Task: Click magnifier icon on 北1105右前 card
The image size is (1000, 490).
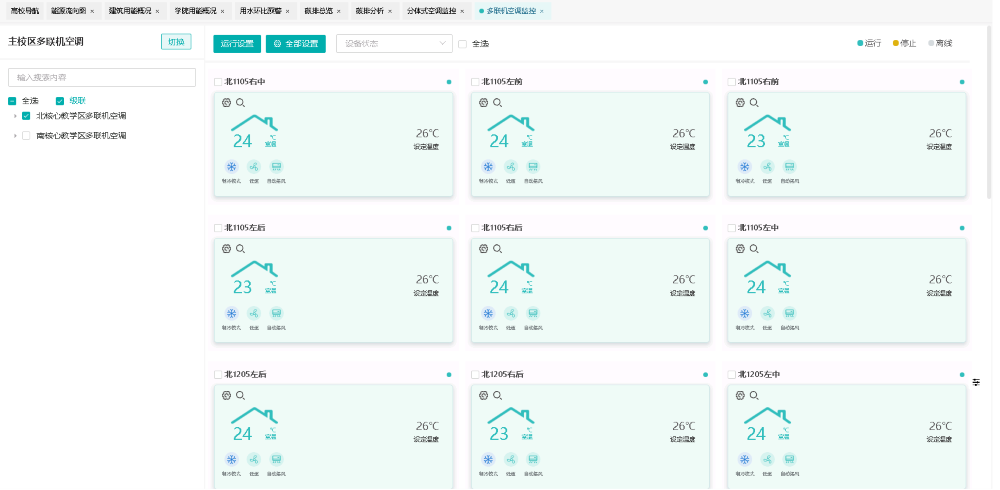Action: [754, 103]
